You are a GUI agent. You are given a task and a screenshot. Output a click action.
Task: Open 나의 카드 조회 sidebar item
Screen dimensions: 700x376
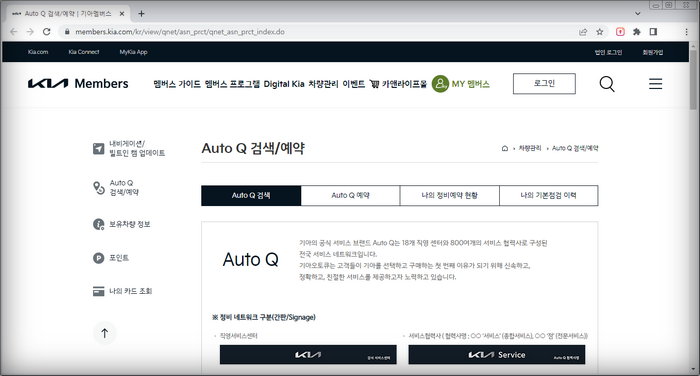point(130,291)
